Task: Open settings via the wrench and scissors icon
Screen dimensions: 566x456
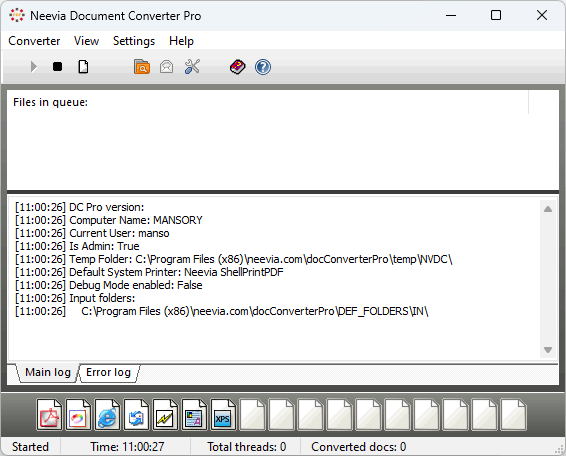Action: pyautogui.click(x=192, y=67)
